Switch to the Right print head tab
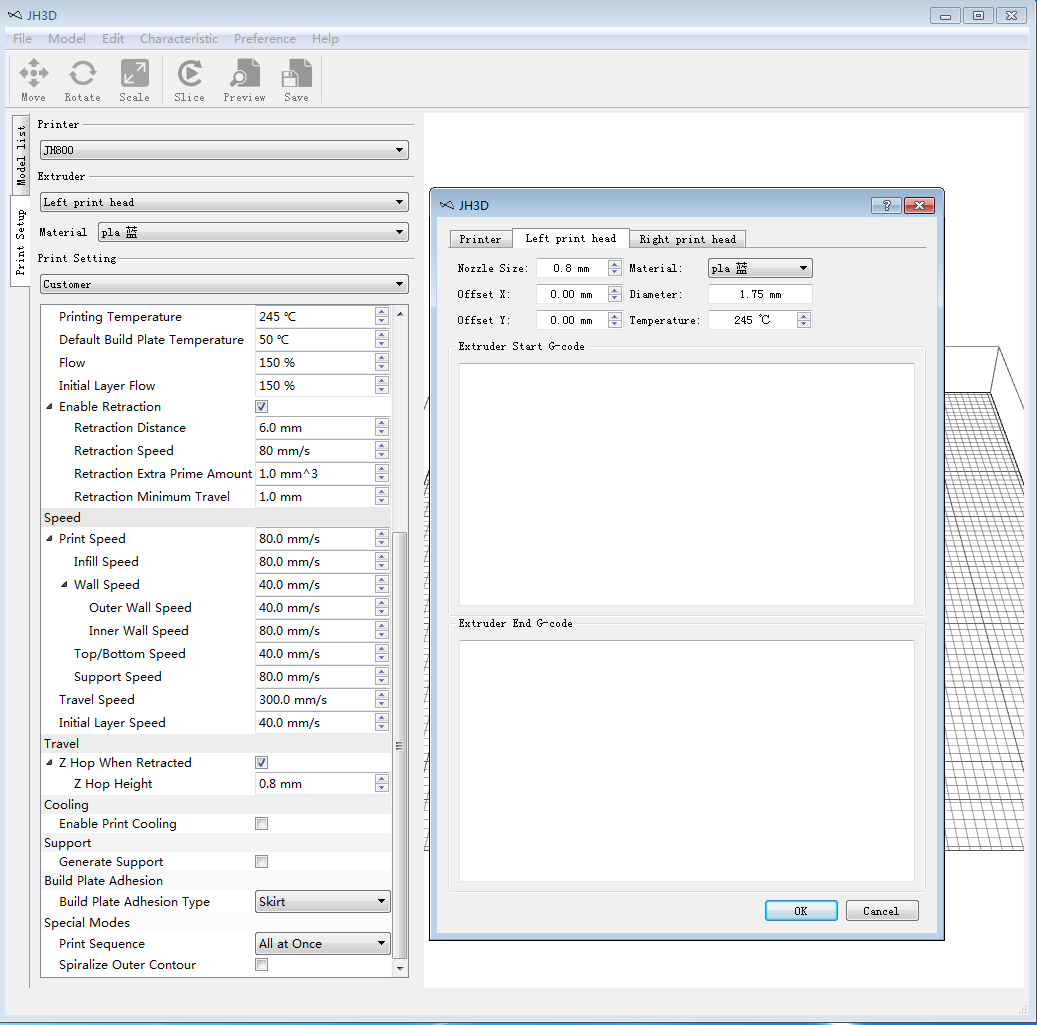Image resolution: width=1037 pixels, height=1025 pixels. [687, 239]
